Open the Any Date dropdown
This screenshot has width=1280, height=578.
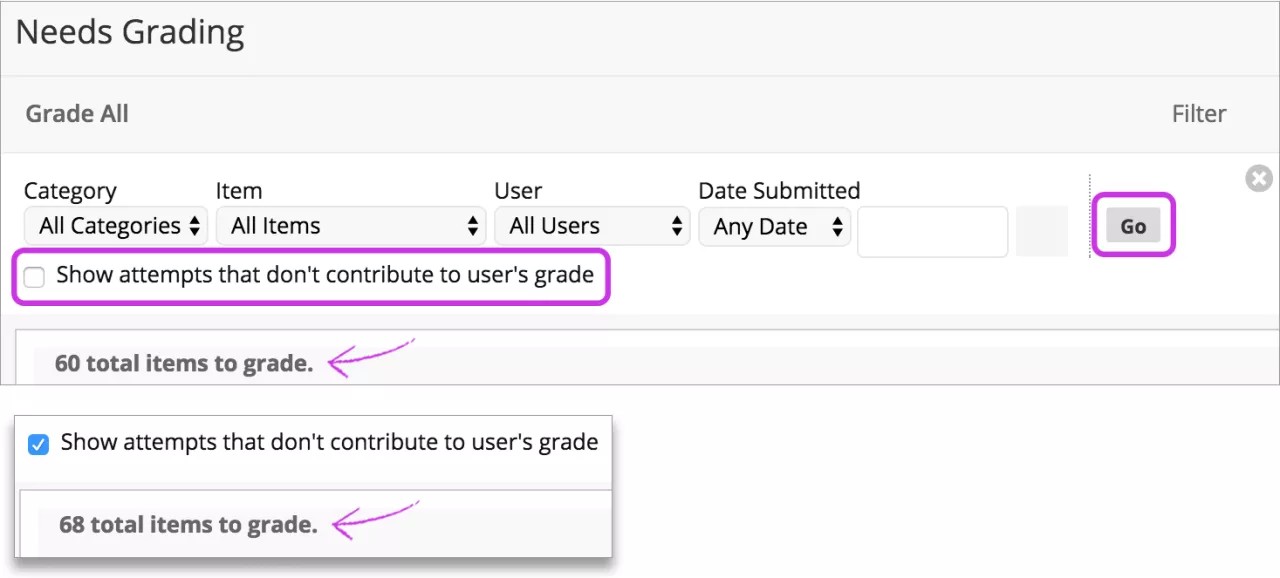coord(774,226)
